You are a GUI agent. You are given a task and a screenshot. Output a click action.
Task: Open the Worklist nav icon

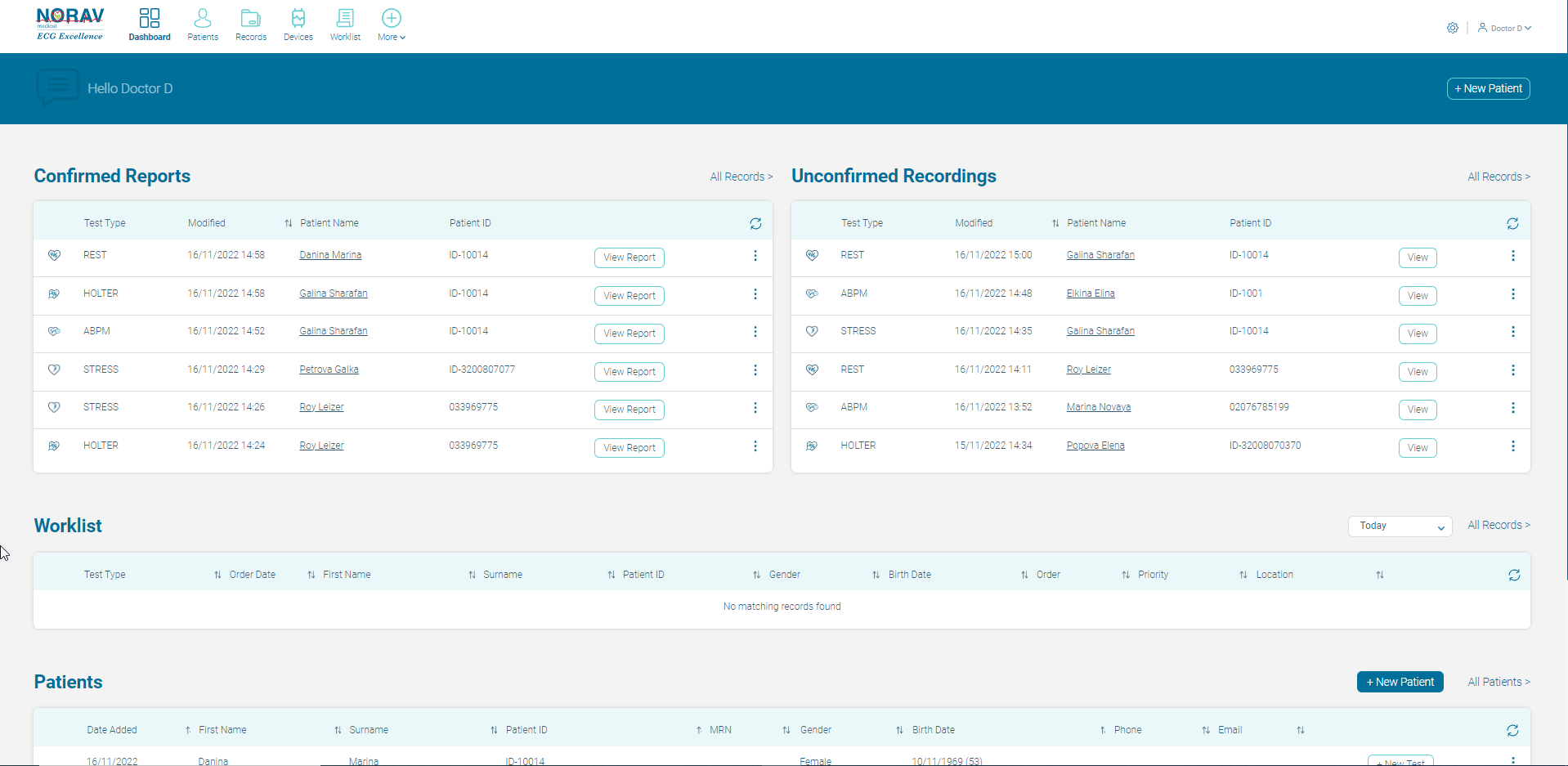pyautogui.click(x=345, y=25)
